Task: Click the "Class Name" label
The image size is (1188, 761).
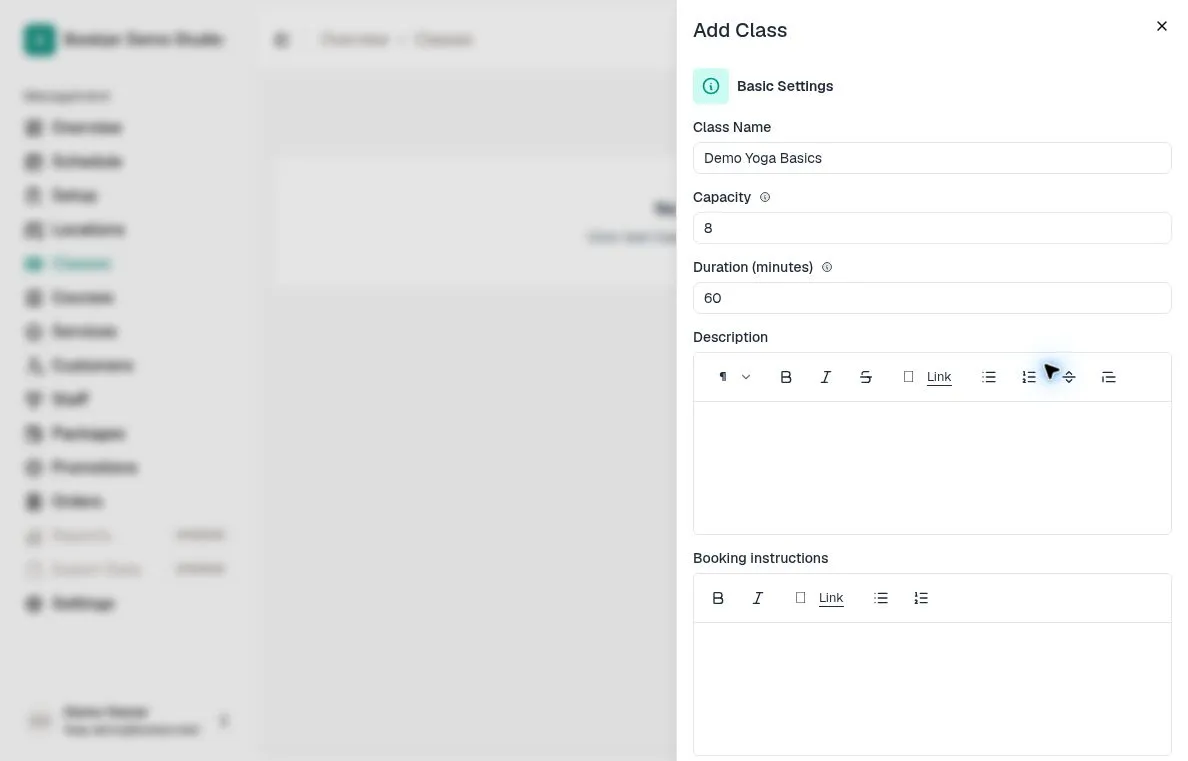Action: pos(732,127)
